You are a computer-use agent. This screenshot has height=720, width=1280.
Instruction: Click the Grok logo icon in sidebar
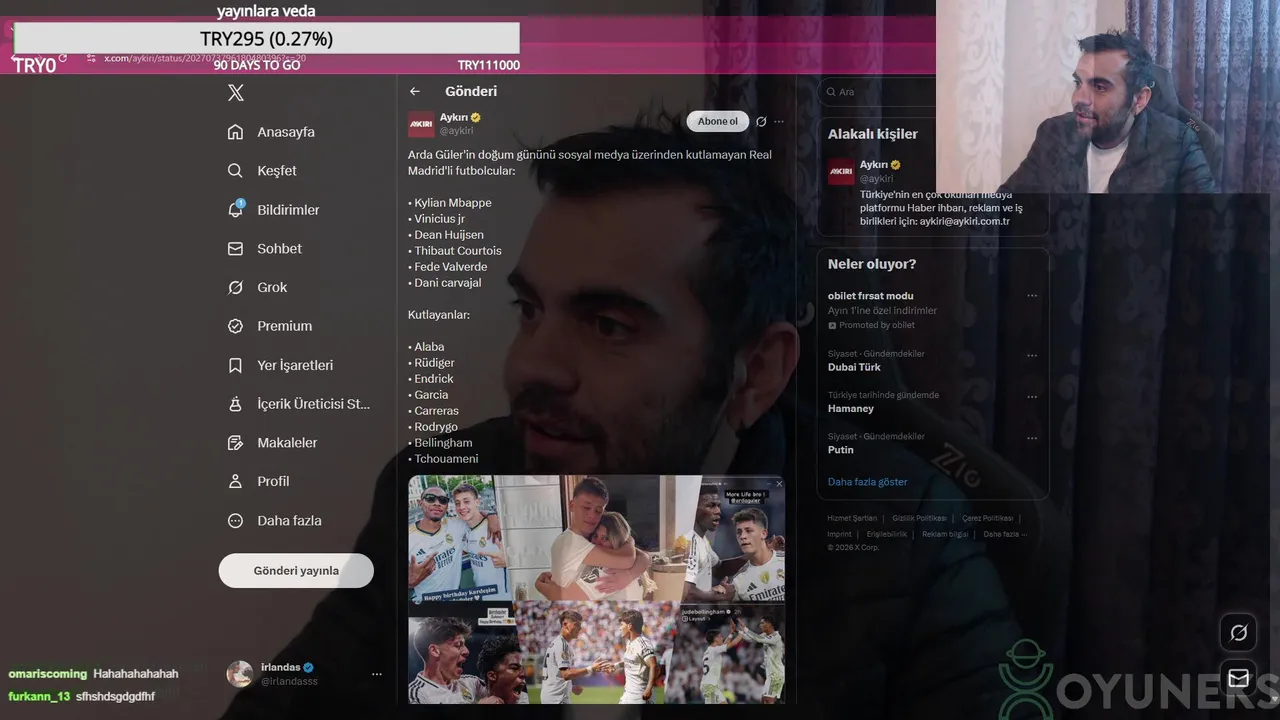click(x=235, y=287)
